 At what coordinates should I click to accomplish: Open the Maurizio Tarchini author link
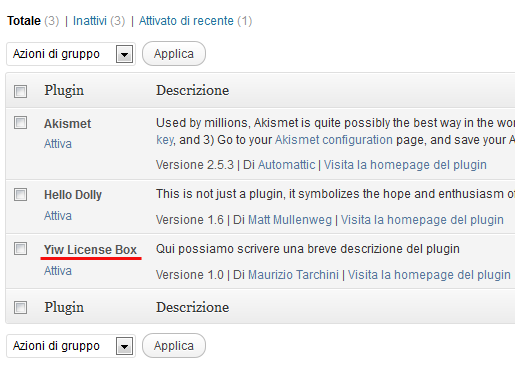[294, 275]
